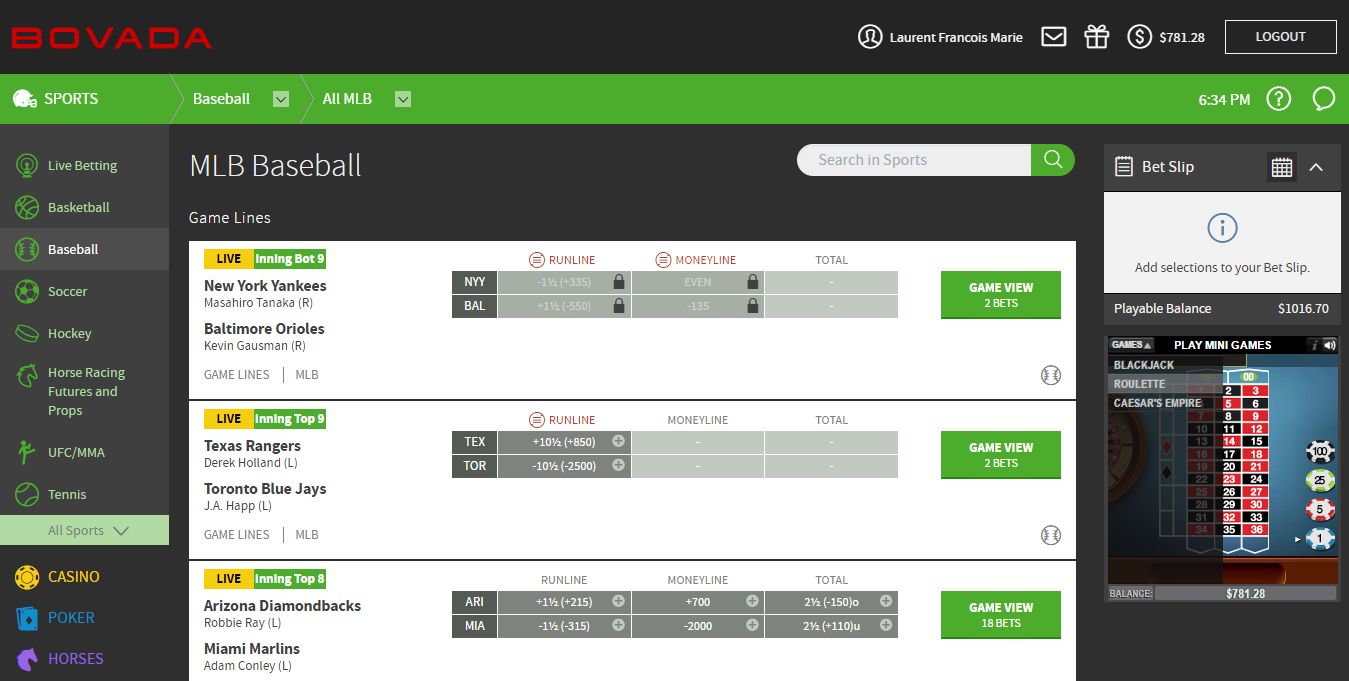Click the Texas Rangers team name
The height and width of the screenshot is (681, 1349).
point(252,446)
